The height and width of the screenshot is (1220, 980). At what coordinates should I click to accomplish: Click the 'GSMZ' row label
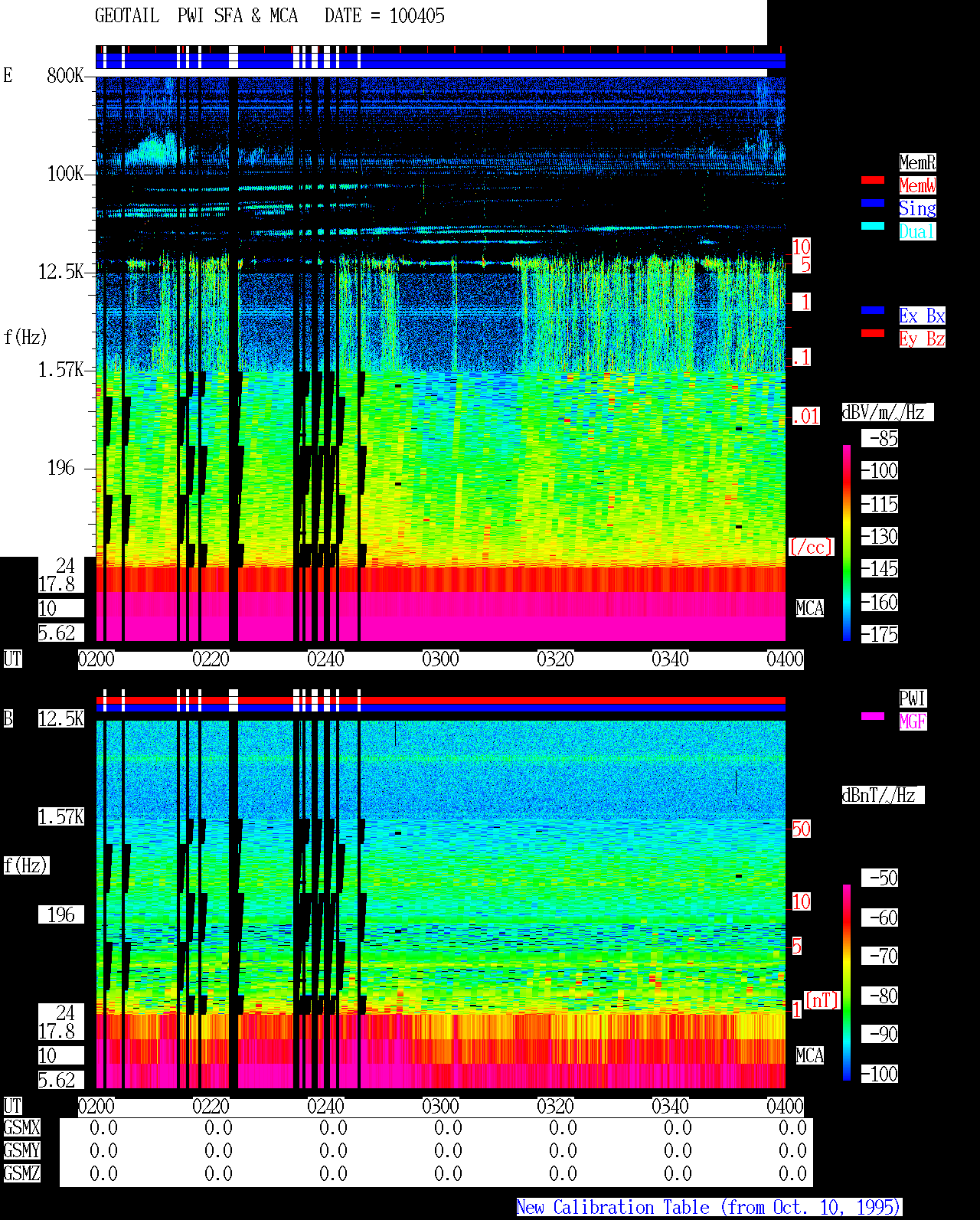[21, 1173]
